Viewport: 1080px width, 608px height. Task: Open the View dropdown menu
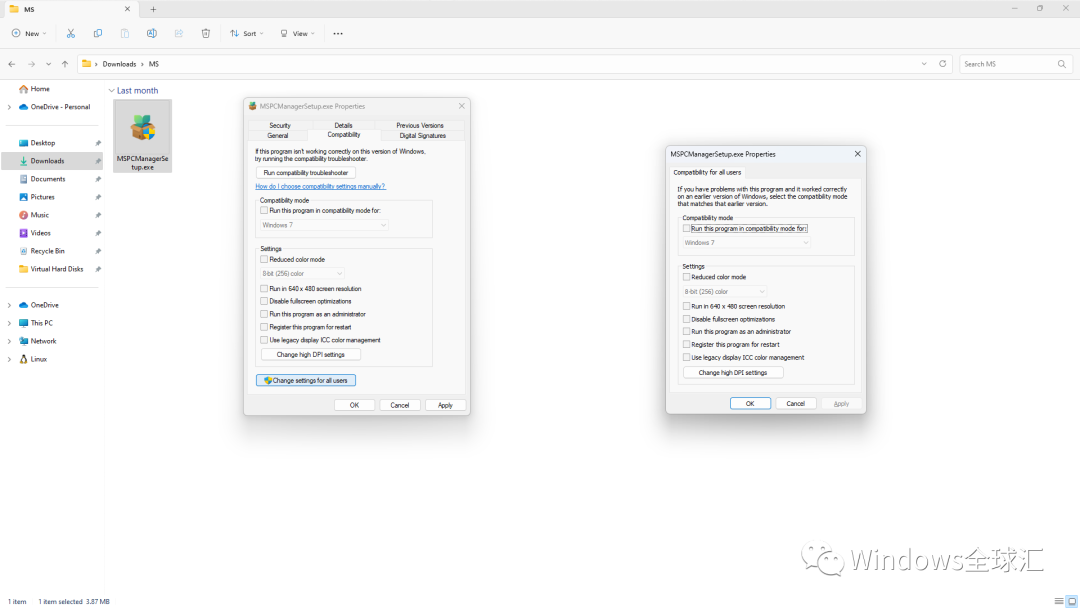coord(297,33)
